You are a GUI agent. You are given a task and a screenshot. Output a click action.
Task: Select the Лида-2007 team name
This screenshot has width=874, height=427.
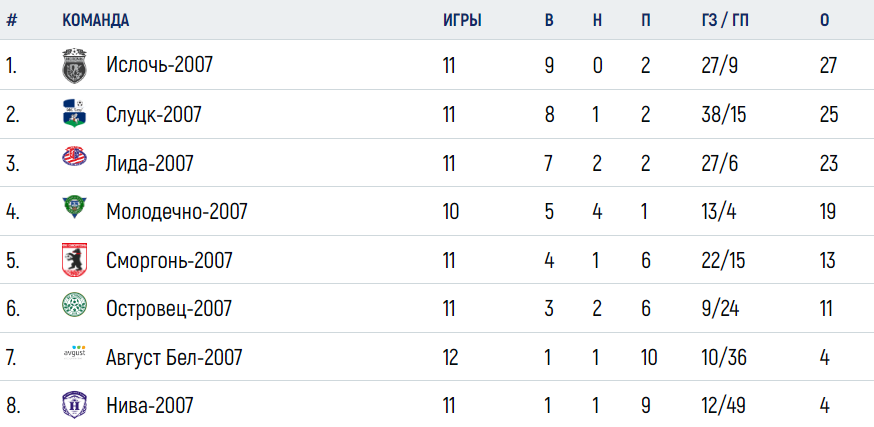click(x=150, y=163)
